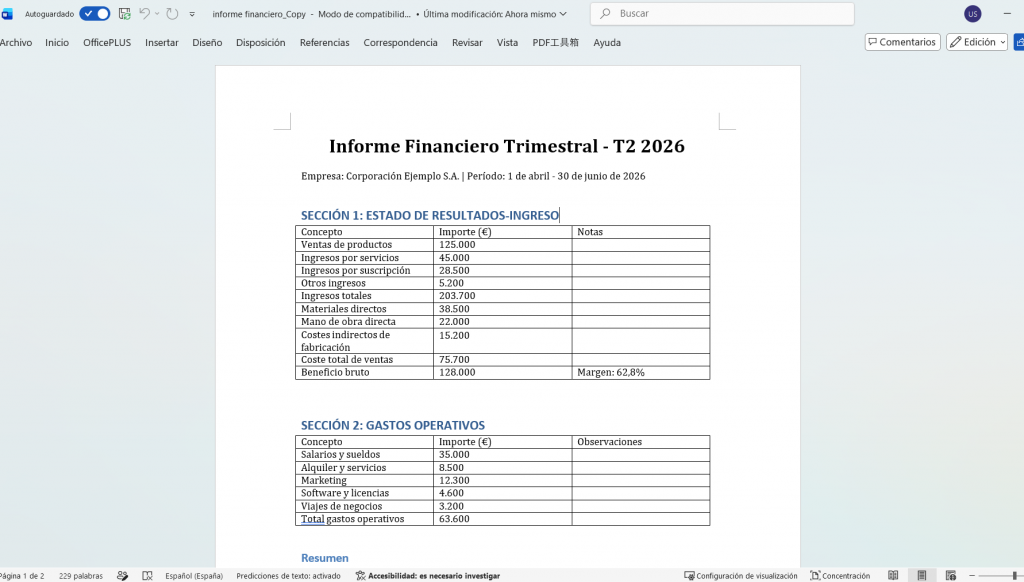Open the PDF工具箱 tab
1024x582 pixels.
click(555, 42)
